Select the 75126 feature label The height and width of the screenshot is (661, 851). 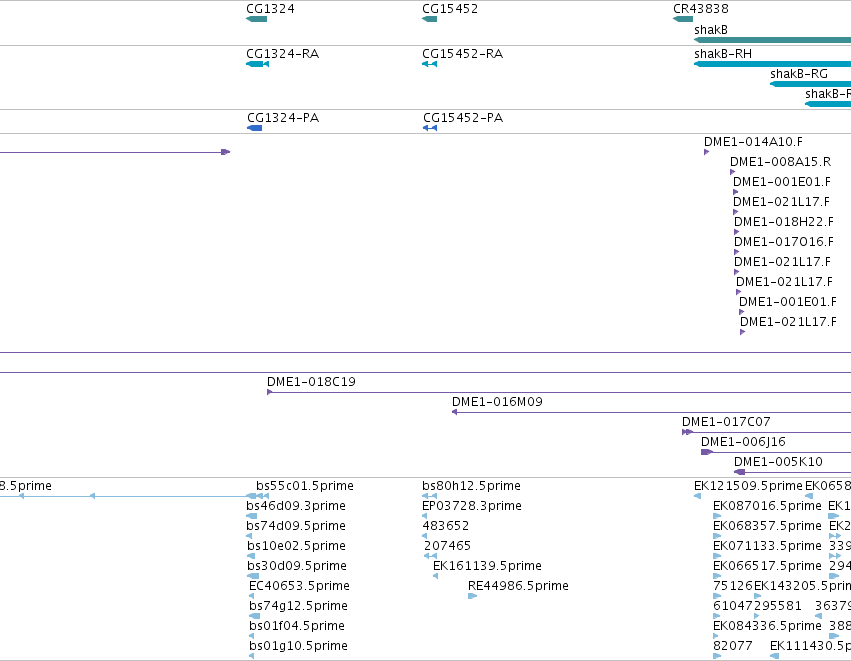point(733,586)
